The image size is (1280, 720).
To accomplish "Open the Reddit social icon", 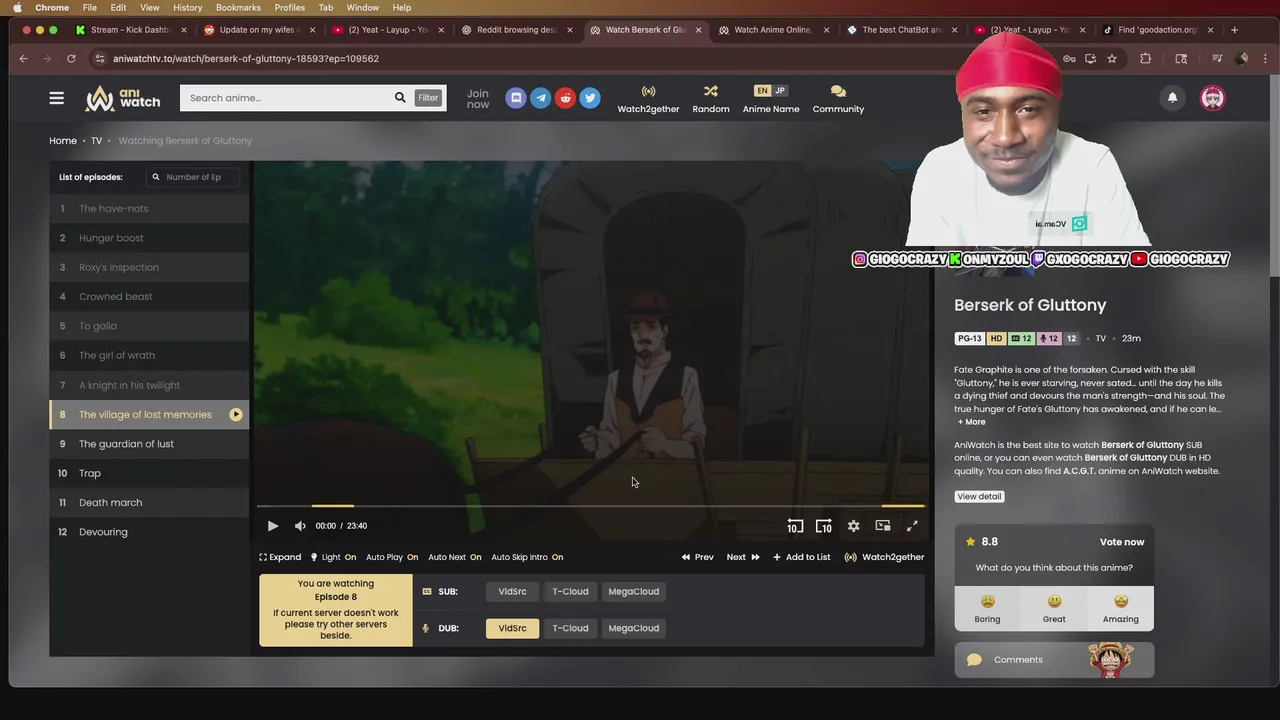I will 566,98.
